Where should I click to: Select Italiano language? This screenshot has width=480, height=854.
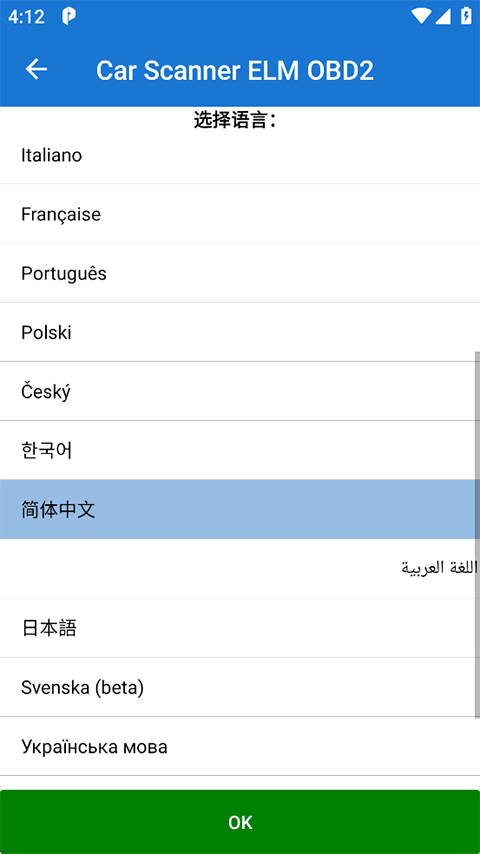coord(240,155)
